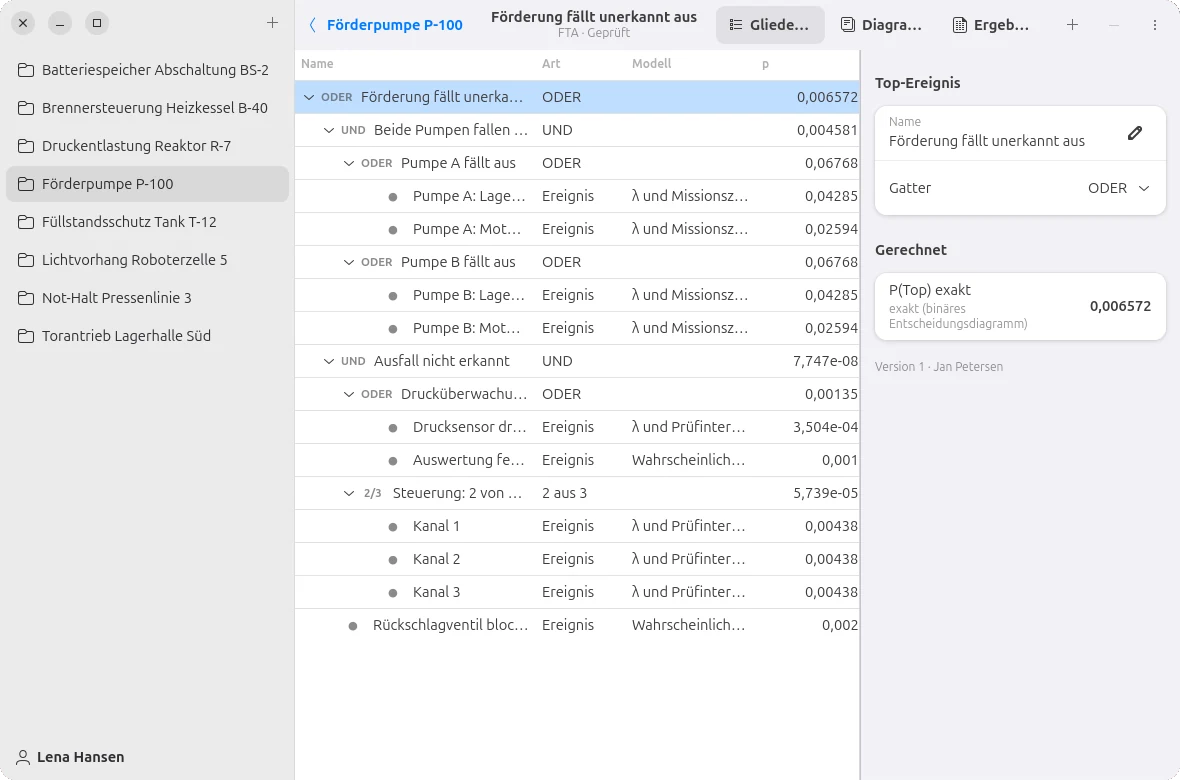Click the p value 0,004581
1180x780 pixels.
827,130
